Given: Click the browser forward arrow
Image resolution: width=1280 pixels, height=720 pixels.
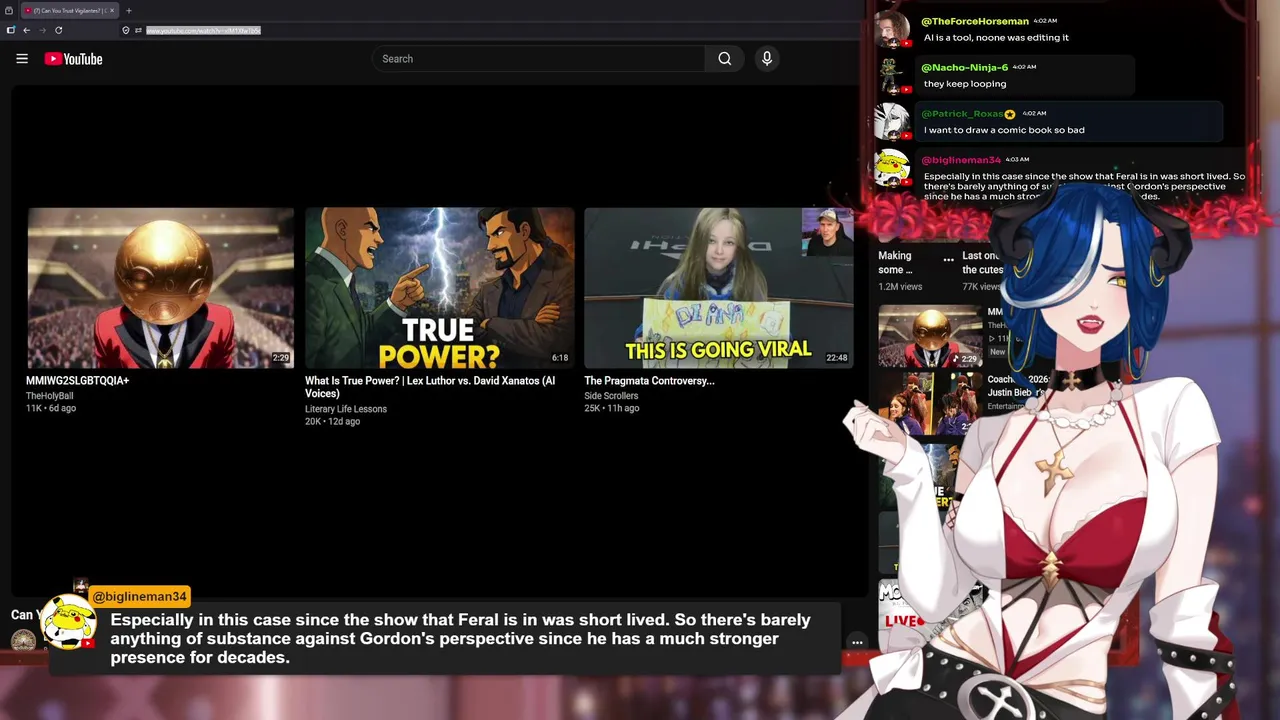Looking at the screenshot, I should point(42,30).
